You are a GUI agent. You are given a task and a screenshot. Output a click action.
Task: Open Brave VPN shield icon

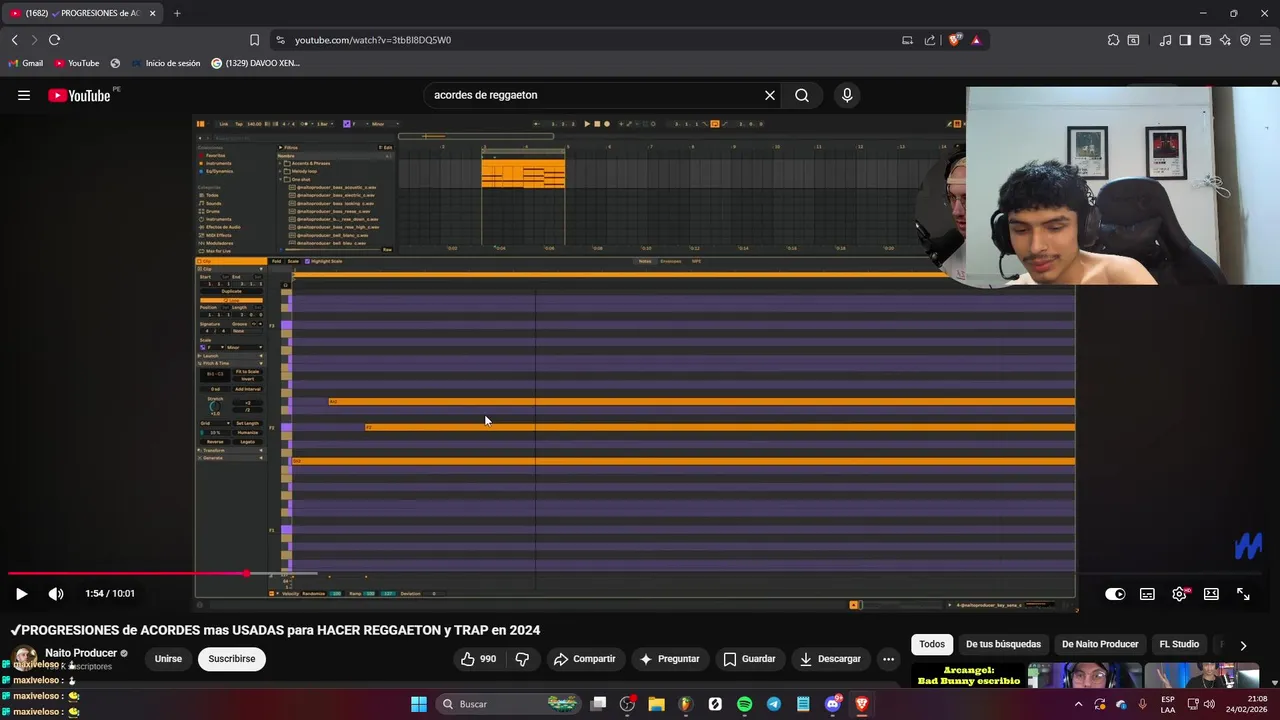tap(1245, 40)
